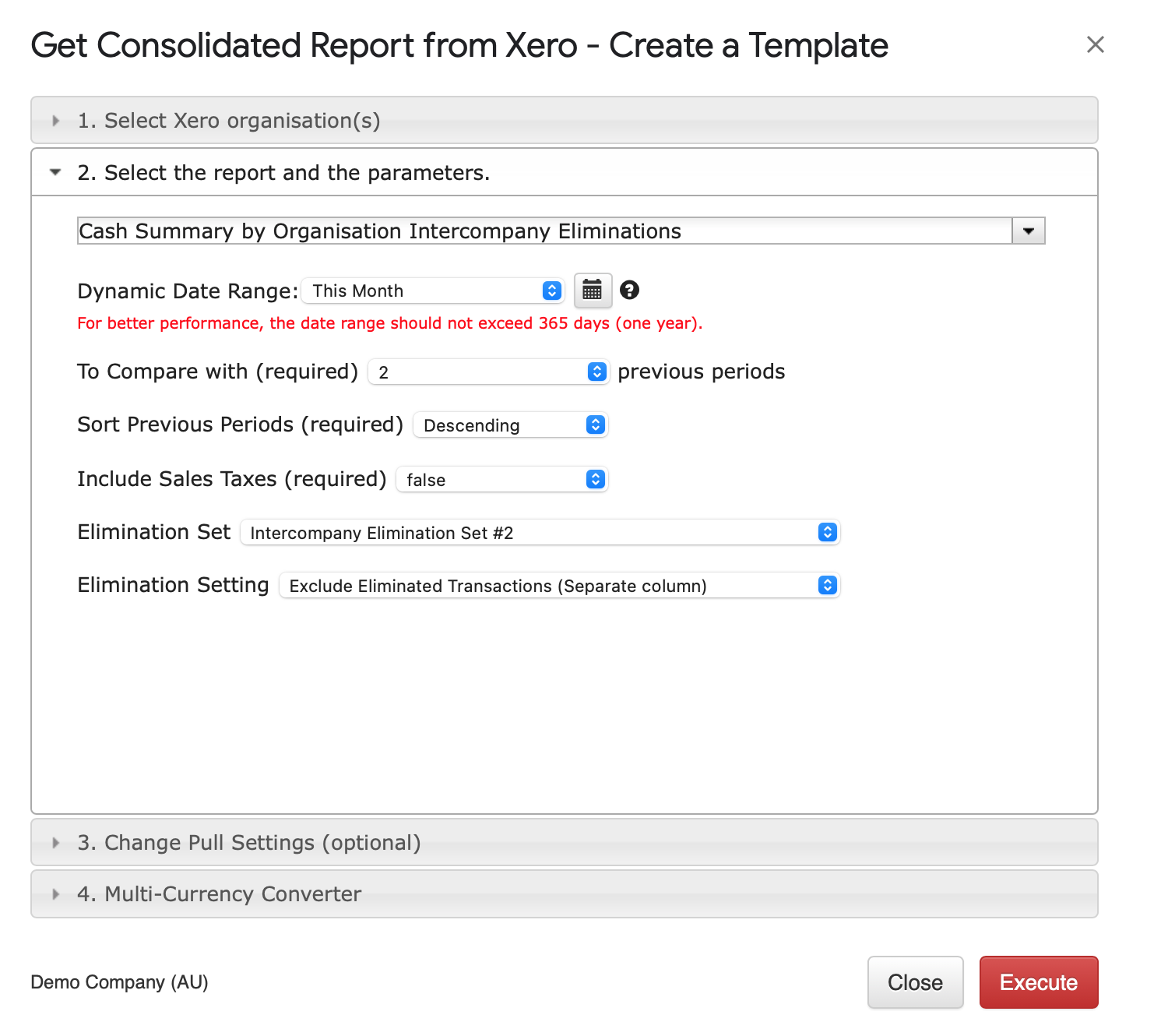Click the help question mark icon

point(629,291)
